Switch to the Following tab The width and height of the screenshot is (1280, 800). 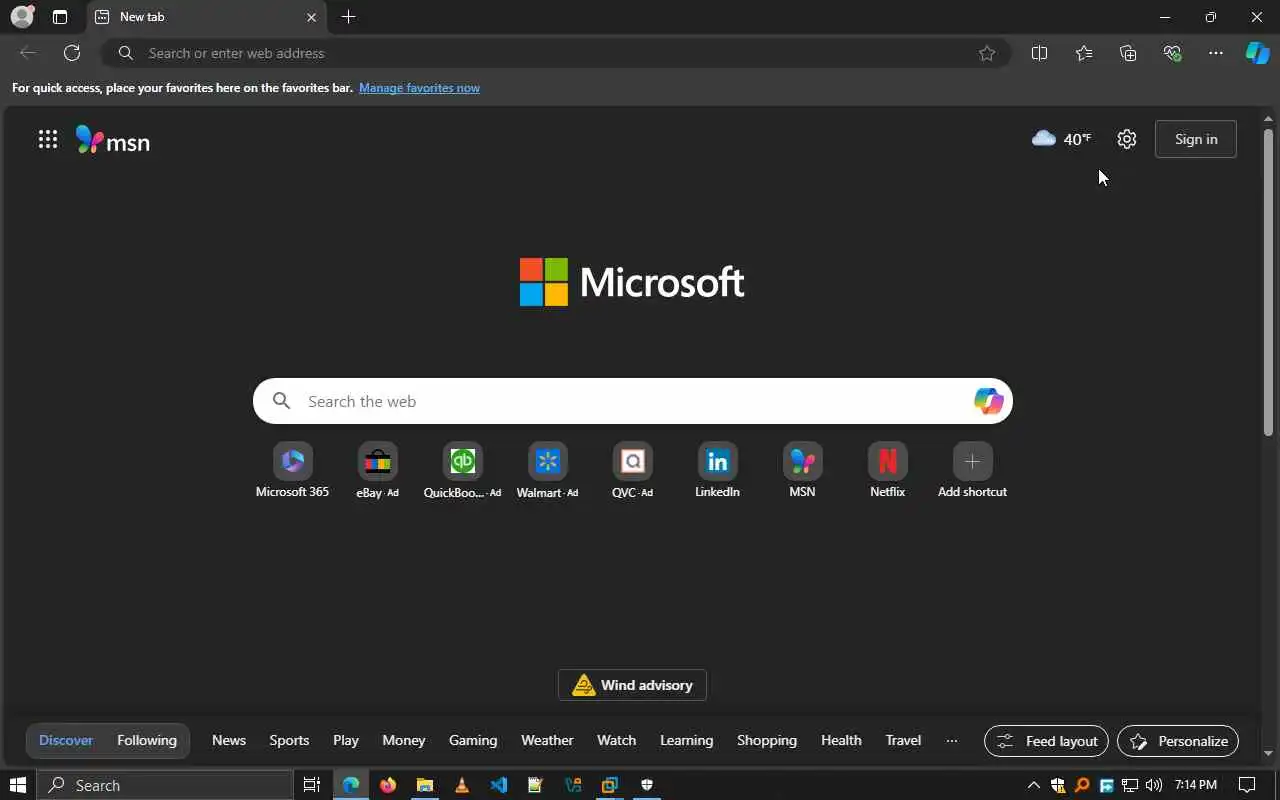click(x=147, y=740)
